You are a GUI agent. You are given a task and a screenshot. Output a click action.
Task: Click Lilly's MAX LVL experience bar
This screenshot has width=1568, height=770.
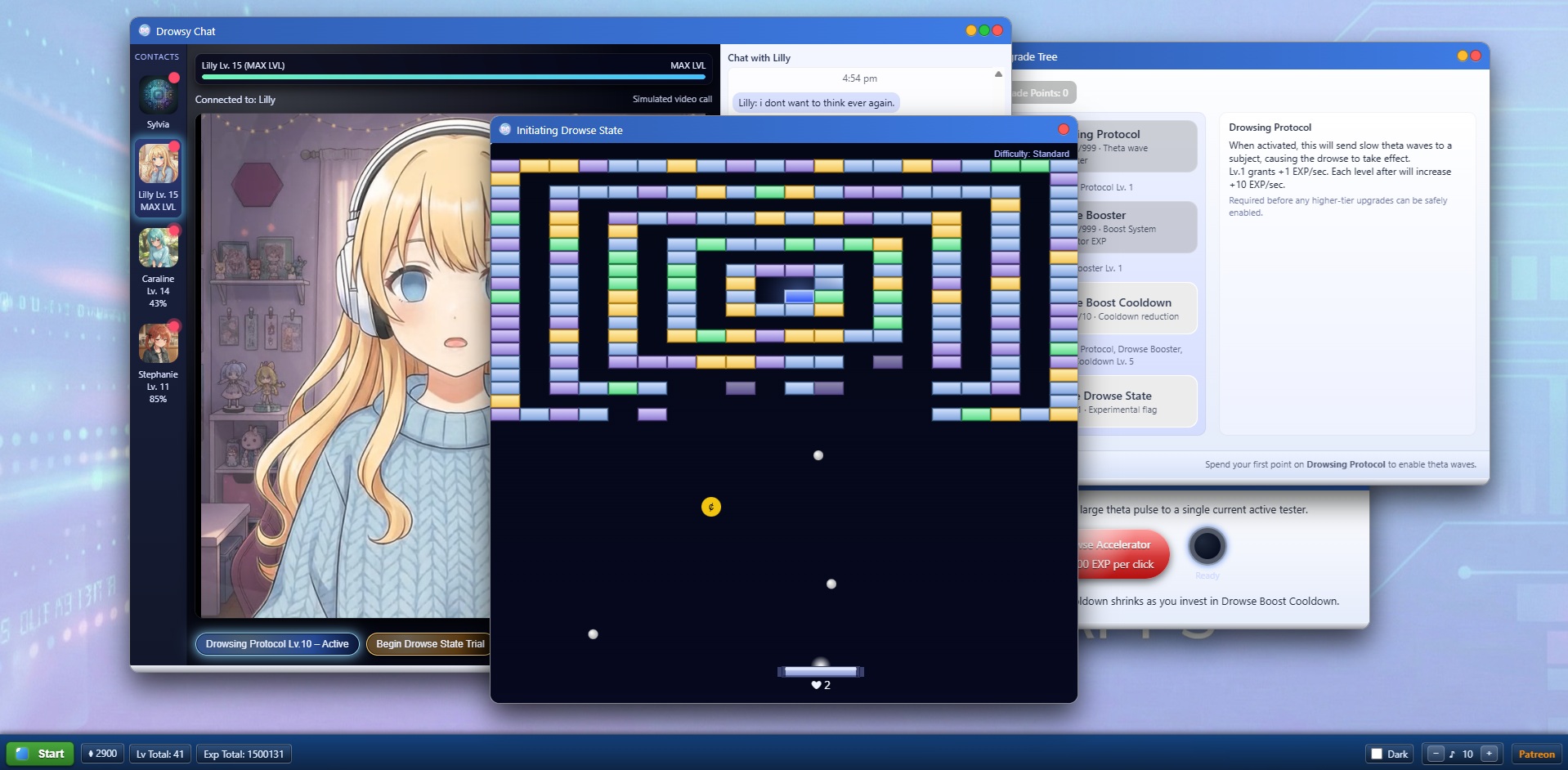(x=452, y=76)
